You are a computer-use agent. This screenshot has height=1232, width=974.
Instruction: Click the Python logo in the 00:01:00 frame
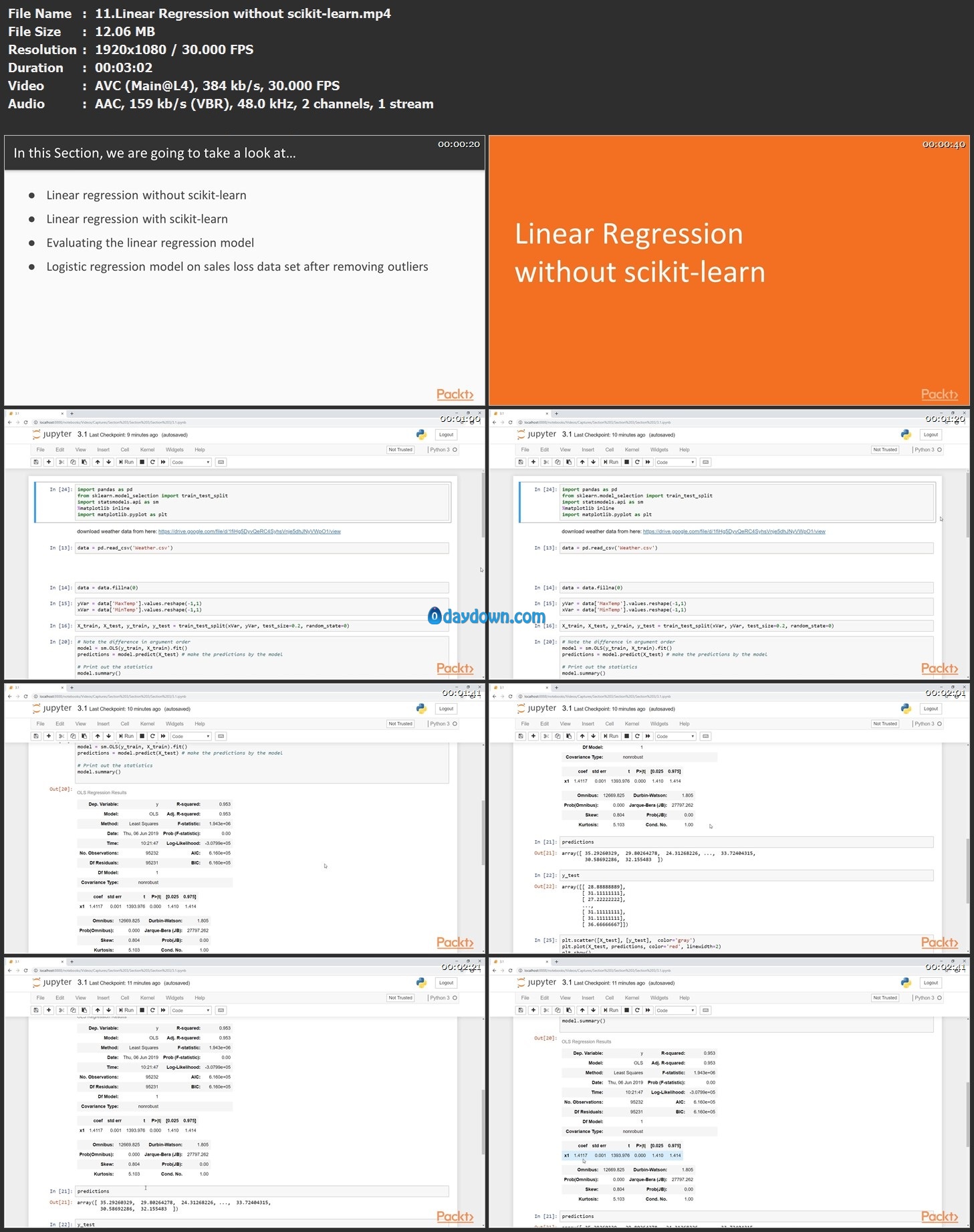coord(421,435)
